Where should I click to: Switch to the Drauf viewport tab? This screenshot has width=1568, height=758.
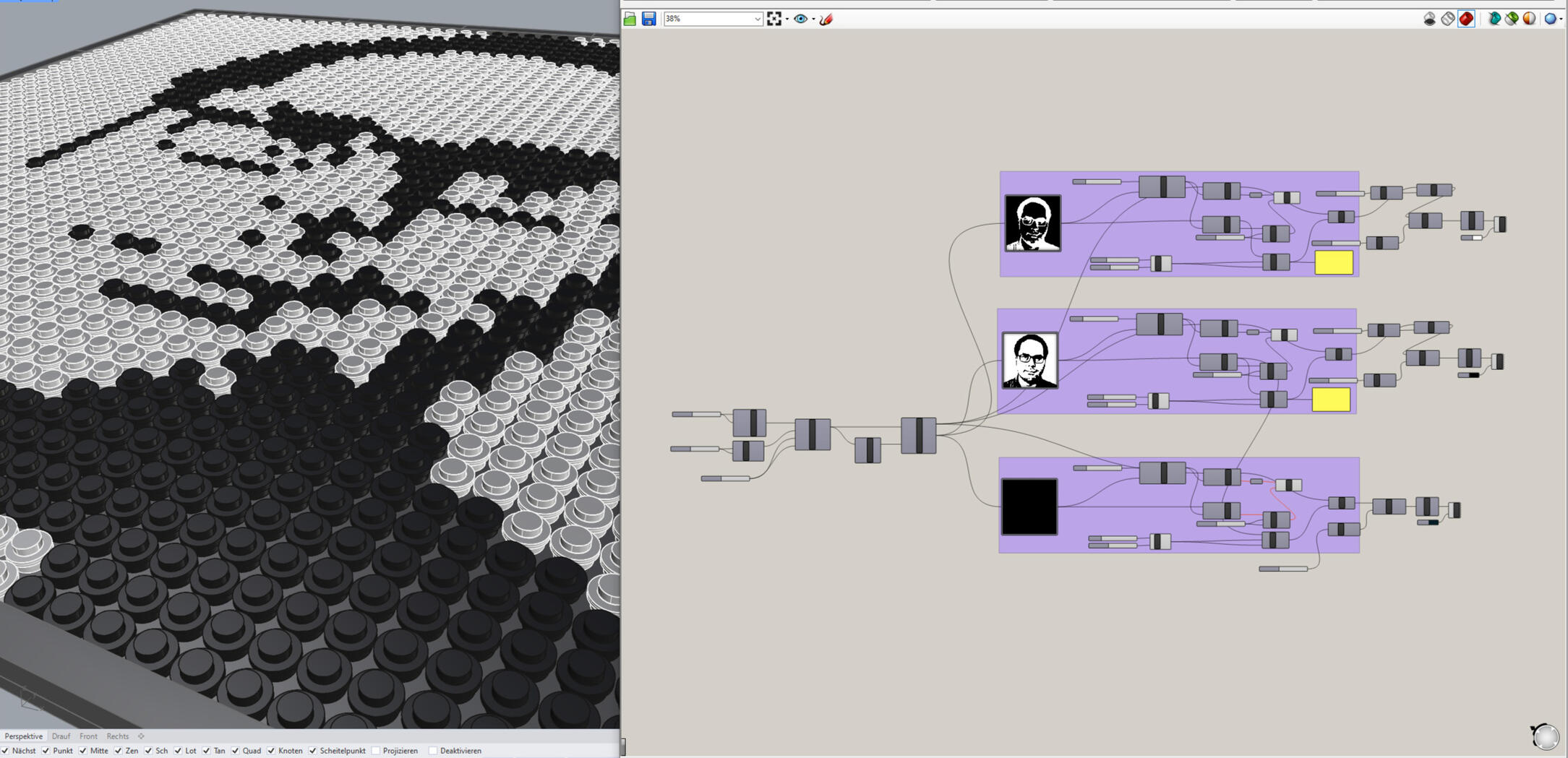61,736
